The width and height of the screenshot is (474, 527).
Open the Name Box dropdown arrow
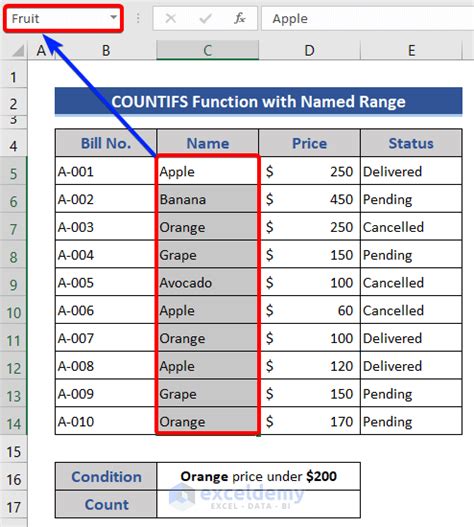114,17
